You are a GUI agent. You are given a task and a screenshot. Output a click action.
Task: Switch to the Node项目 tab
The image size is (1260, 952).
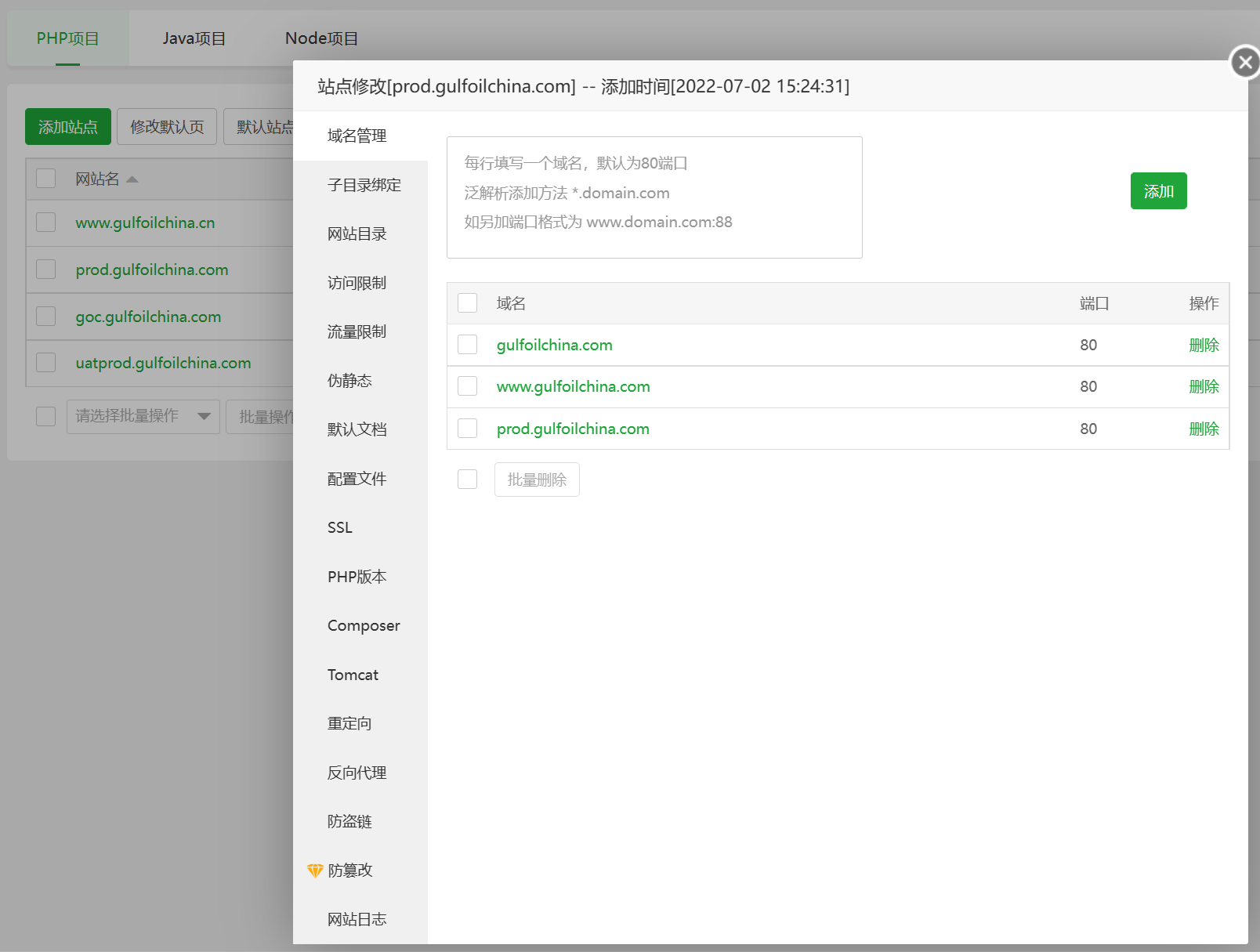pyautogui.click(x=322, y=38)
